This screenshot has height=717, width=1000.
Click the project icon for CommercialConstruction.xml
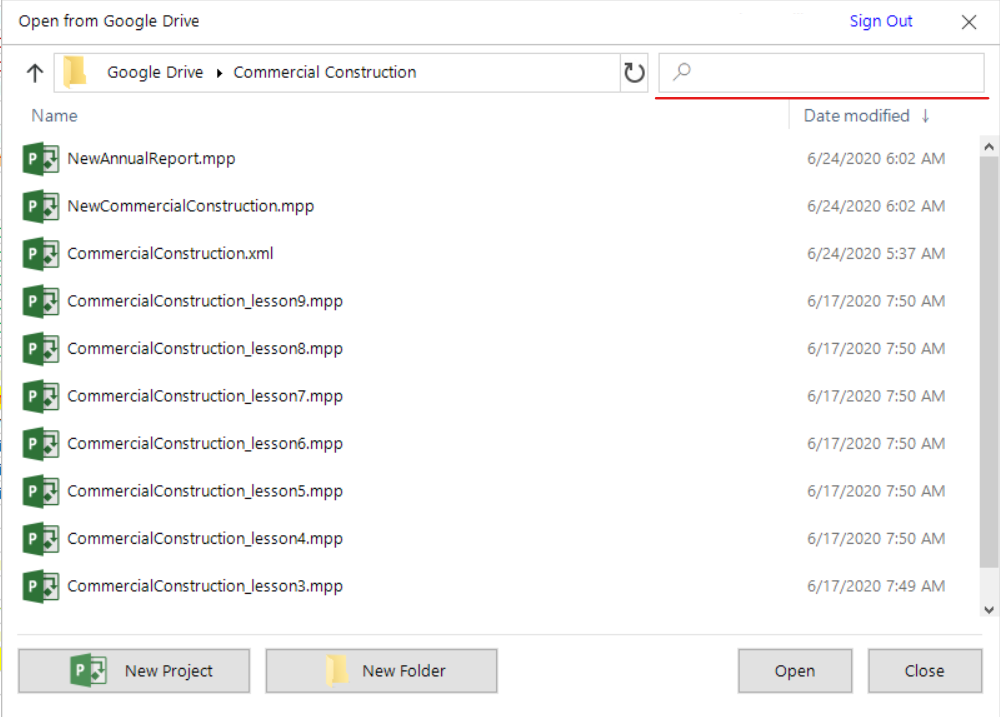pos(41,254)
